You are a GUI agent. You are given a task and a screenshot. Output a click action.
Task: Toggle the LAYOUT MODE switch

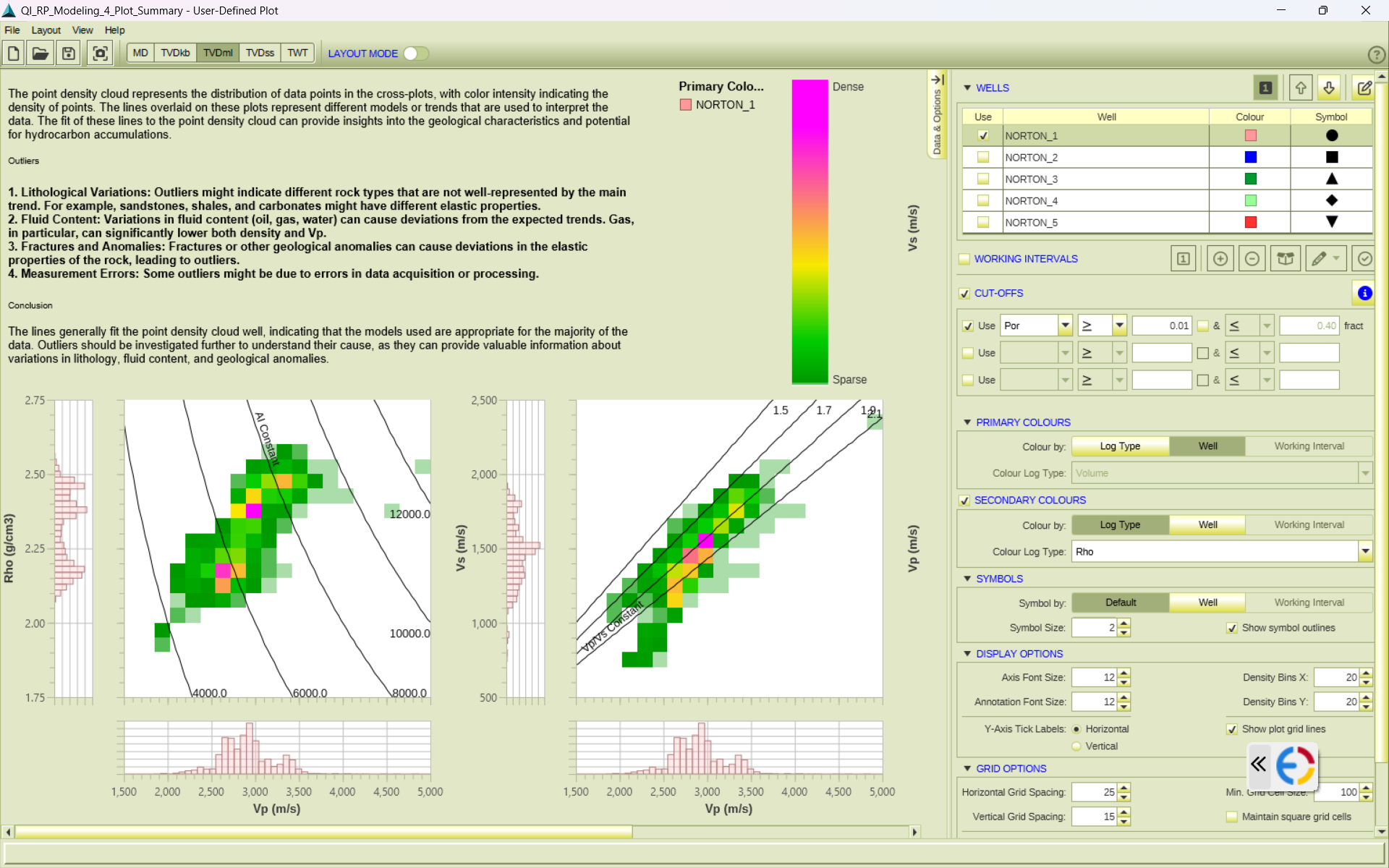[x=416, y=54]
